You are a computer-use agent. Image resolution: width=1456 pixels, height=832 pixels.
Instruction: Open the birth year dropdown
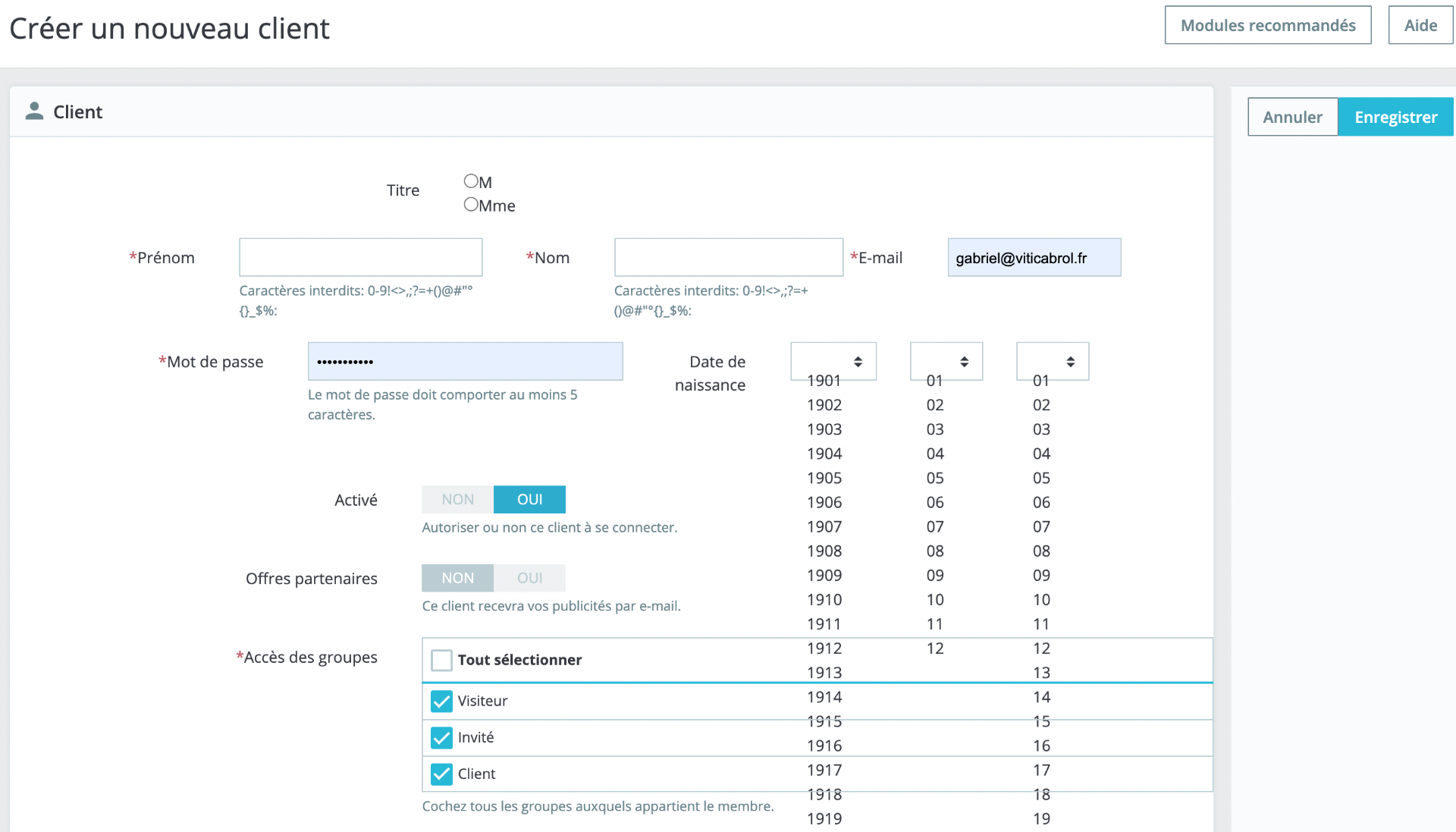(x=833, y=362)
